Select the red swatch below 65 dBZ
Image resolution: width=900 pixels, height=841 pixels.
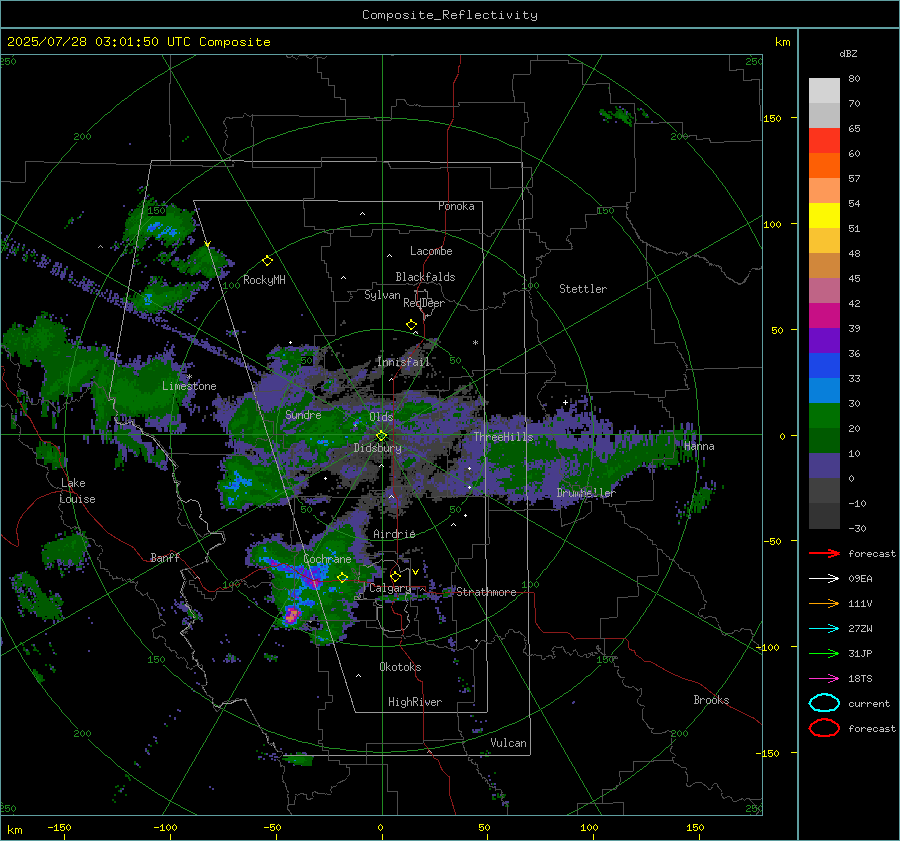click(824, 141)
